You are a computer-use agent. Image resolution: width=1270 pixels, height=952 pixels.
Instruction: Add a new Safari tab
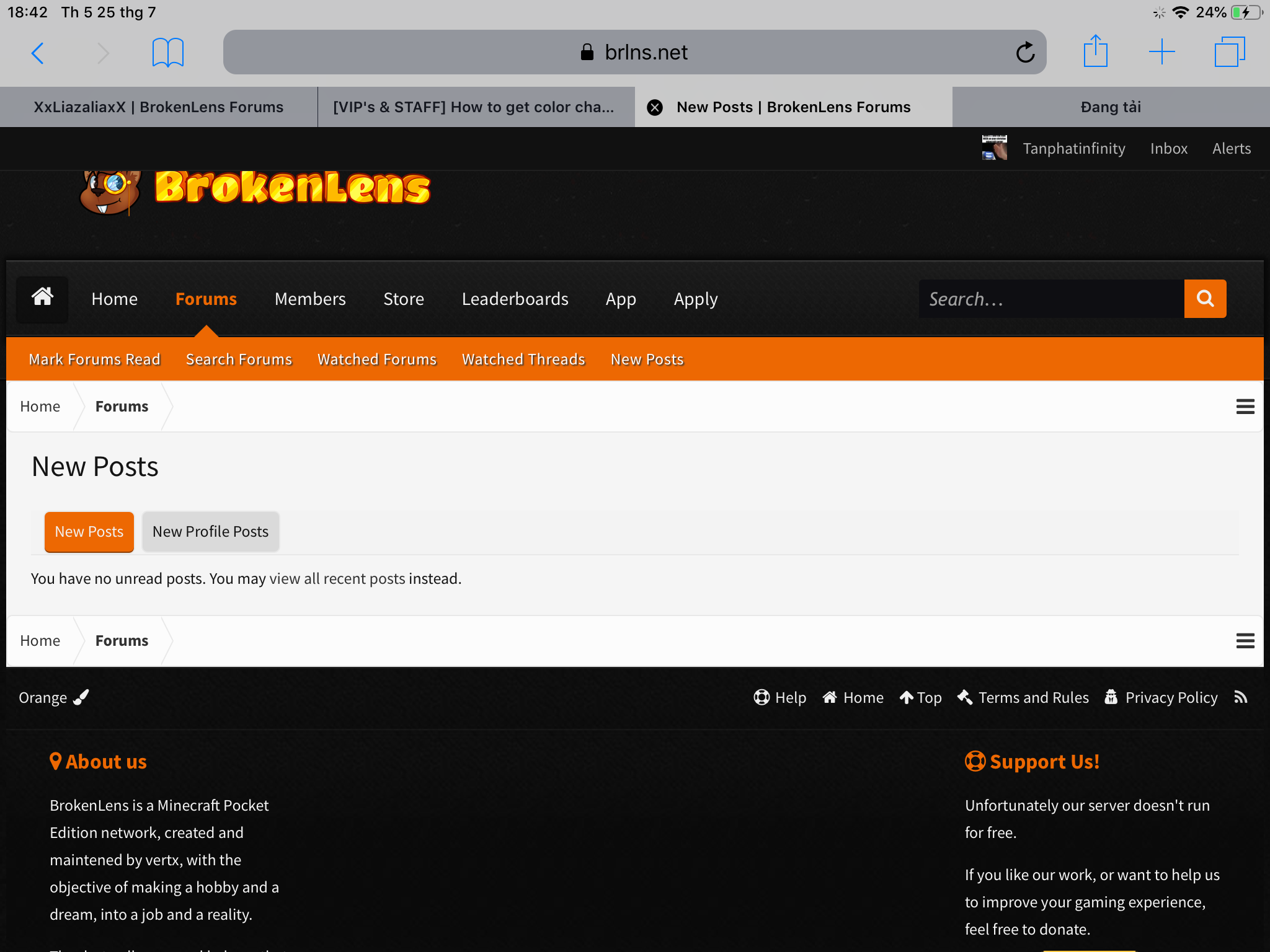point(1161,52)
